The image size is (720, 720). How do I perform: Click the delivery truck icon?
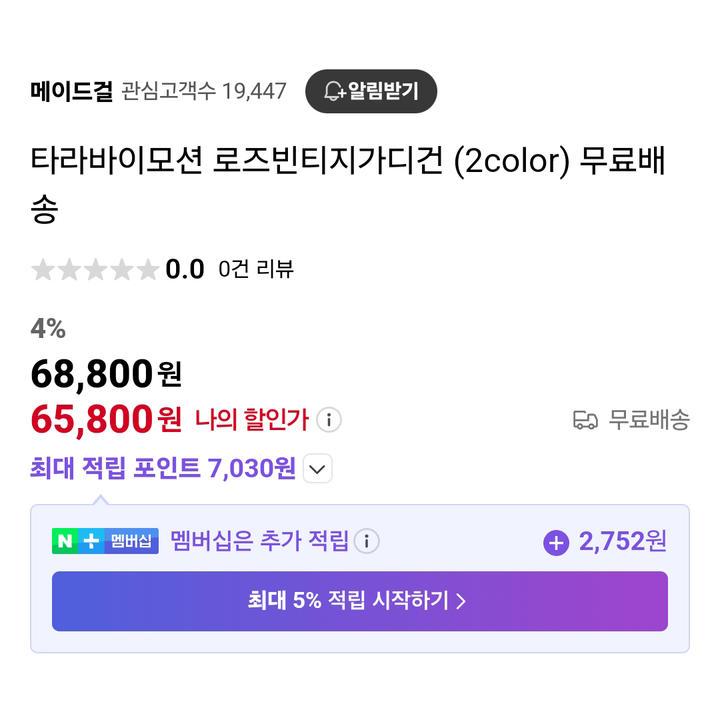[x=585, y=420]
